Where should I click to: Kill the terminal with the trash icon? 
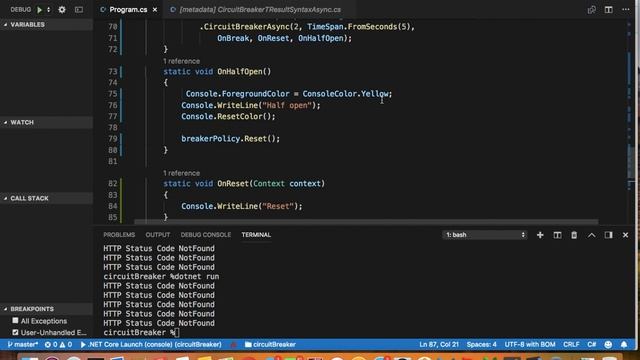pyautogui.click(x=574, y=235)
